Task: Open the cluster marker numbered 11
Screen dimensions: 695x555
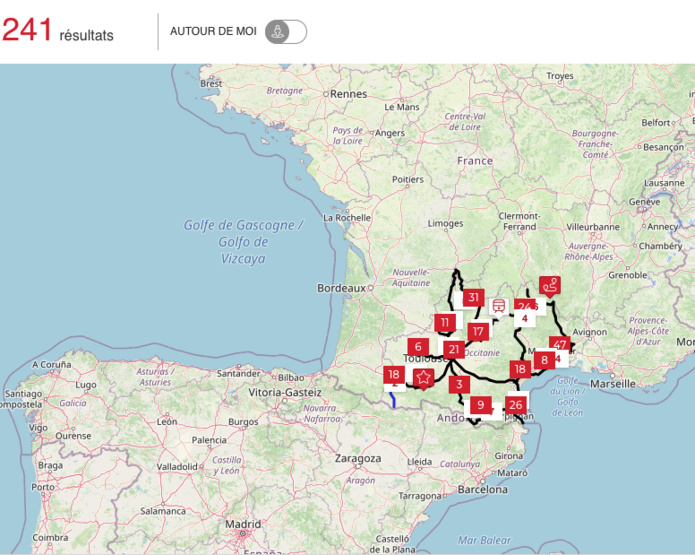Action: pyautogui.click(x=445, y=323)
